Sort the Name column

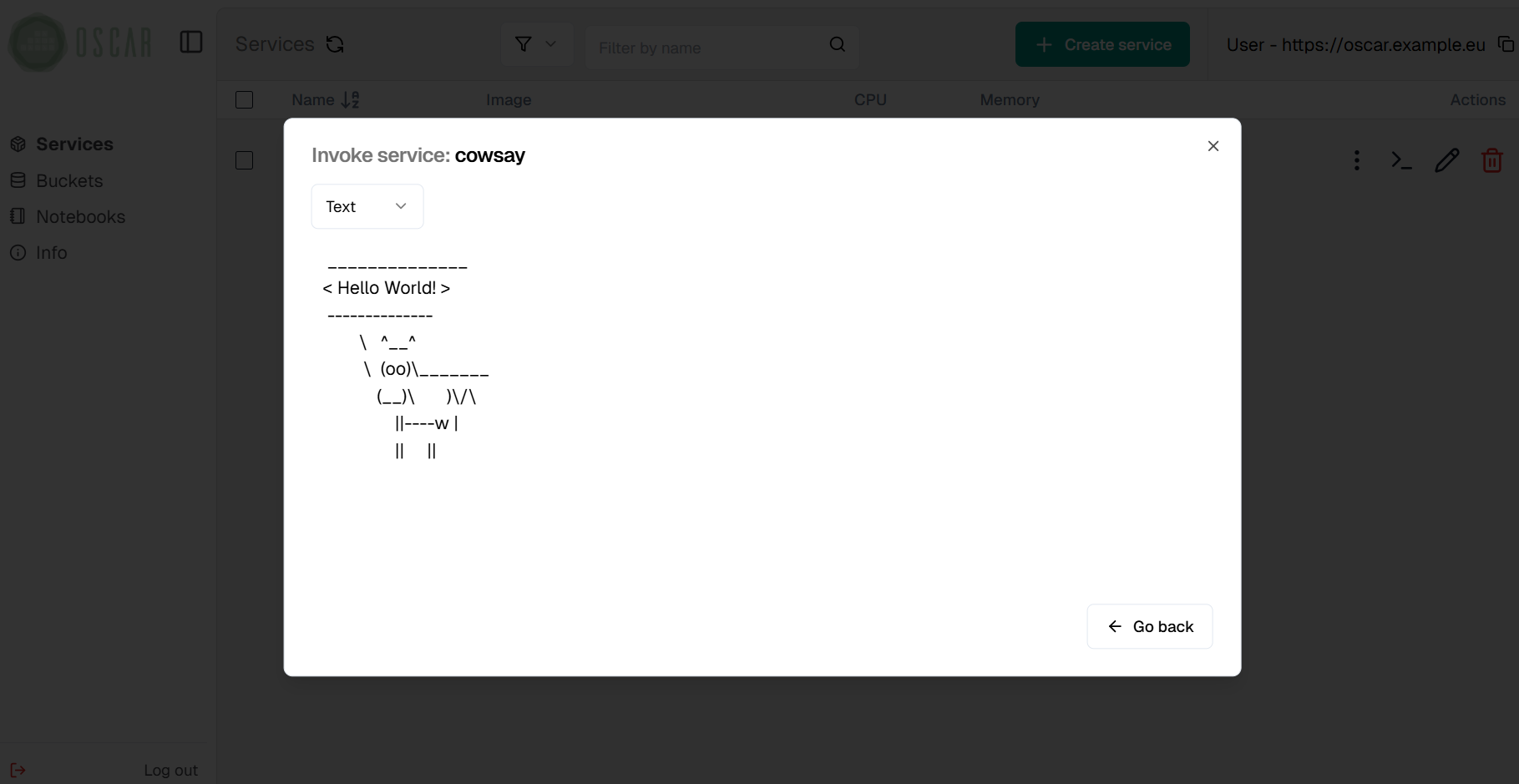351,99
